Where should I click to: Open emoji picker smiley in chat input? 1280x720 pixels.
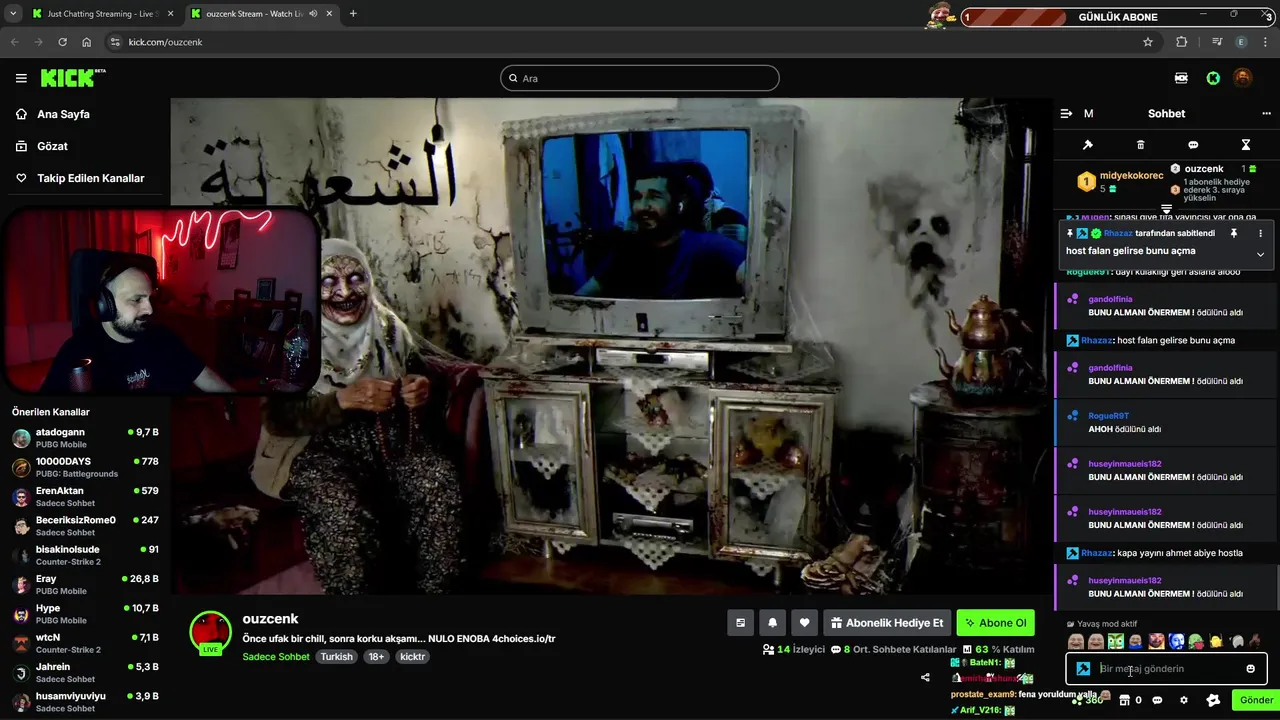(1250, 669)
